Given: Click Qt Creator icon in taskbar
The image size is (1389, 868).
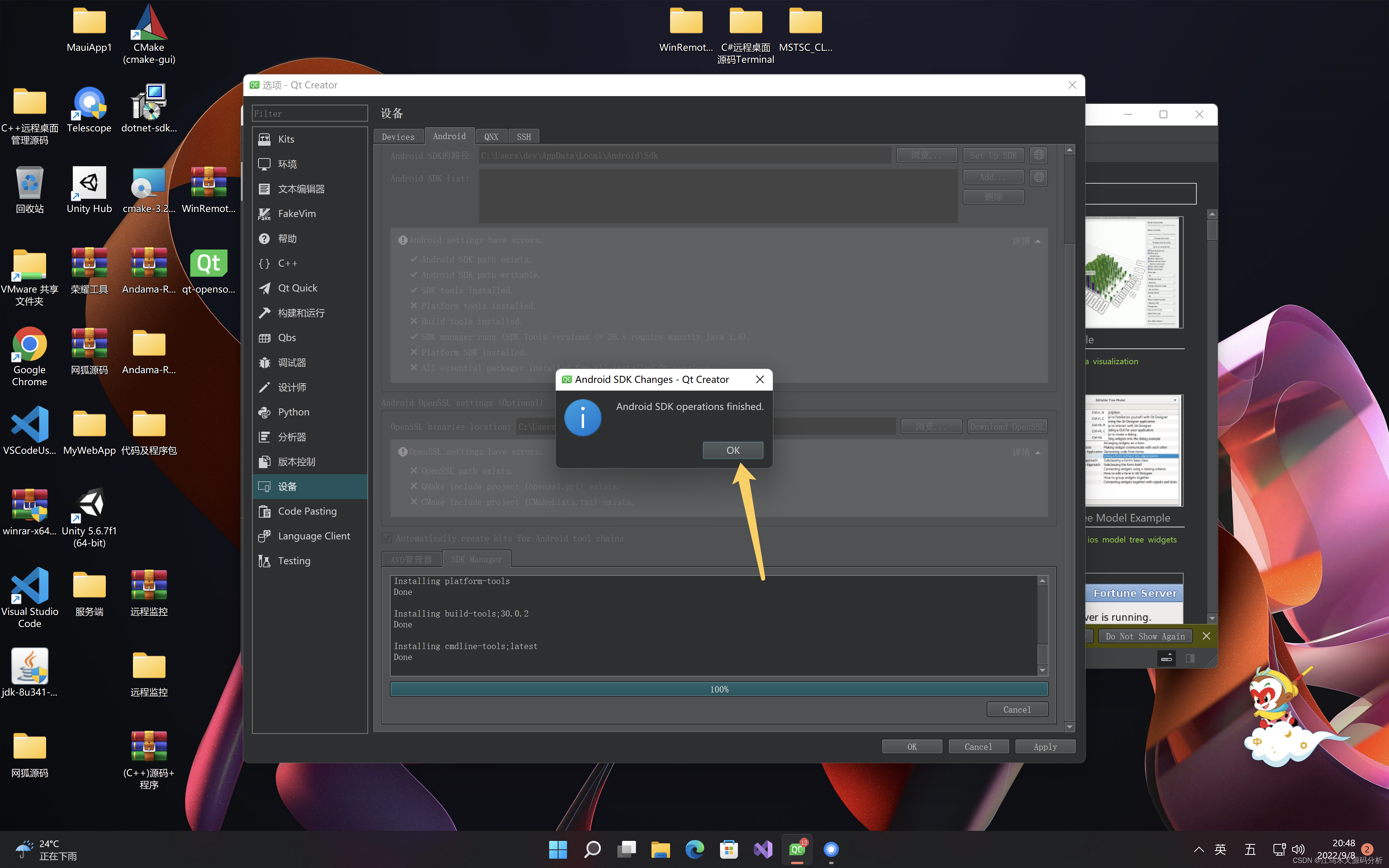Looking at the screenshot, I should [797, 849].
